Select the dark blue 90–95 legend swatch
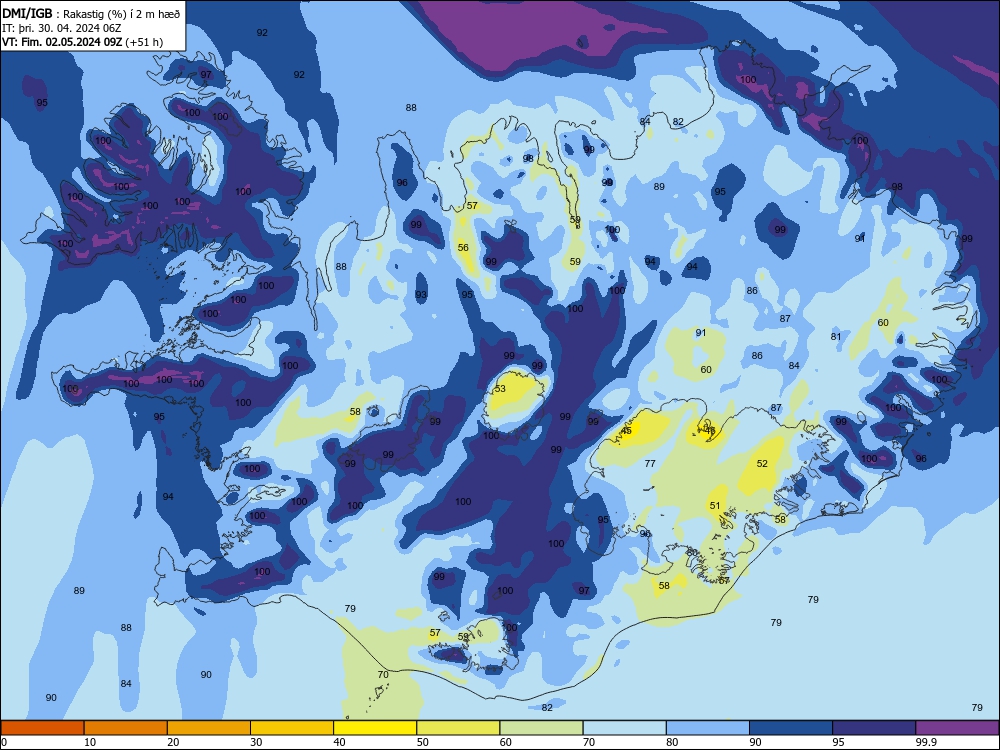 point(791,728)
